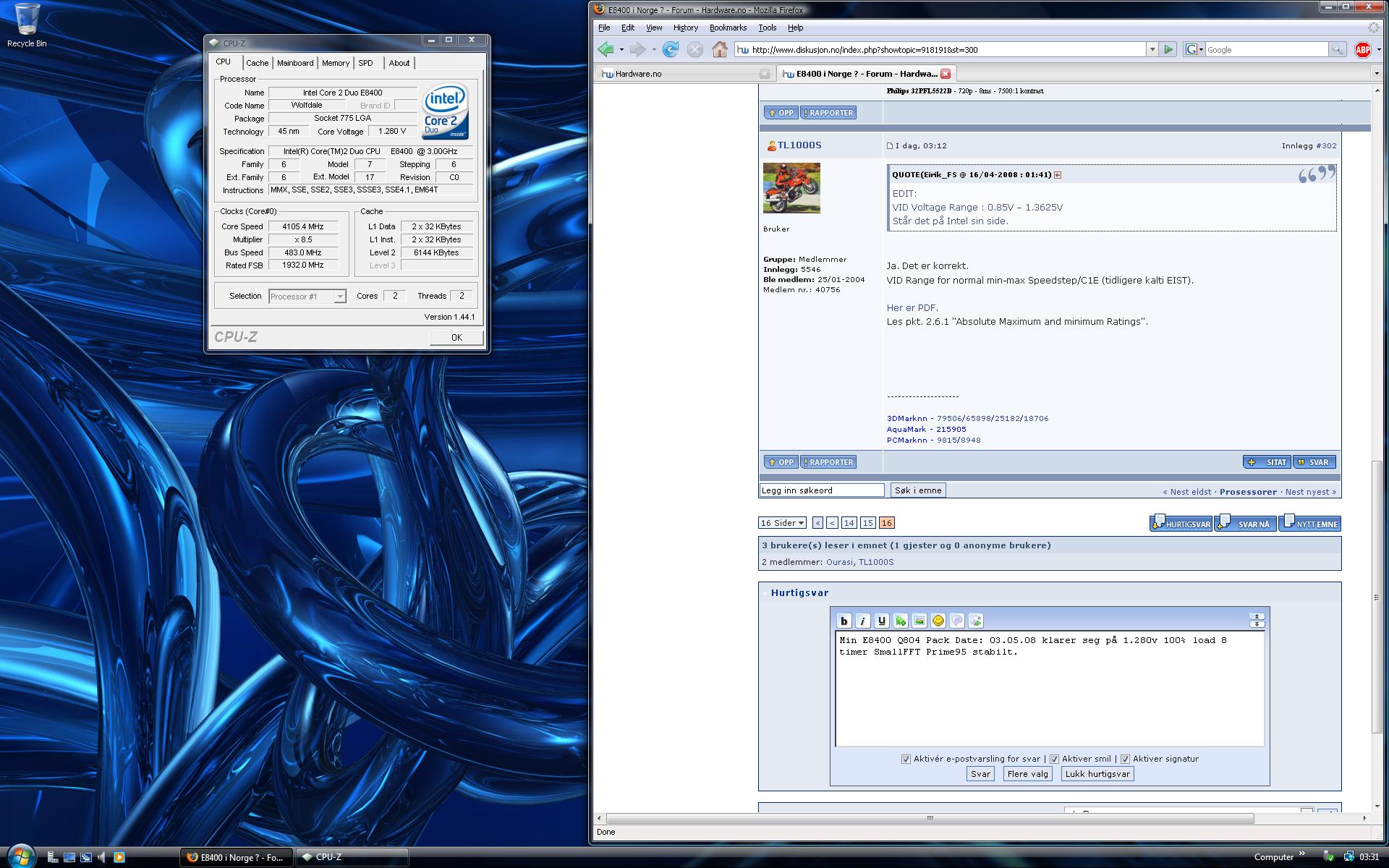Switch to Memory tab in CPU-Z

[x=336, y=63]
